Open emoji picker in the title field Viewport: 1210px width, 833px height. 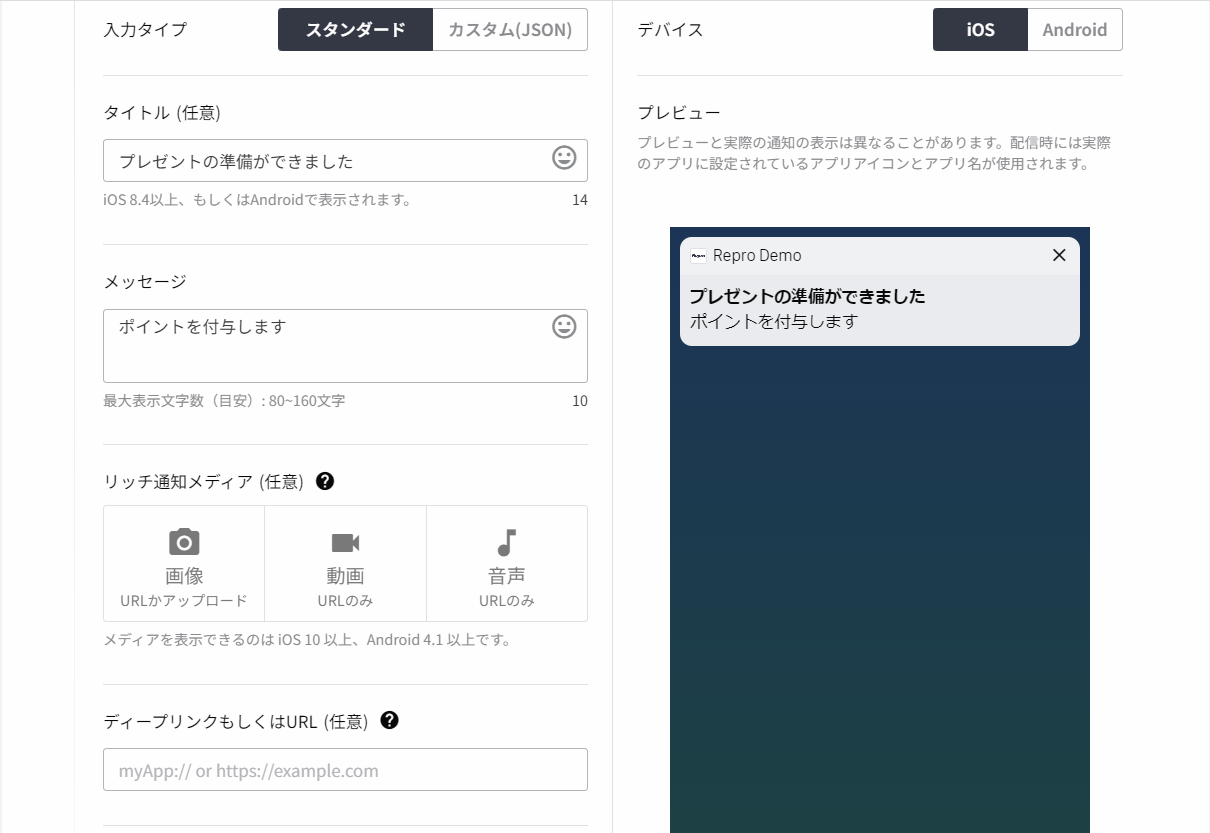tap(564, 158)
